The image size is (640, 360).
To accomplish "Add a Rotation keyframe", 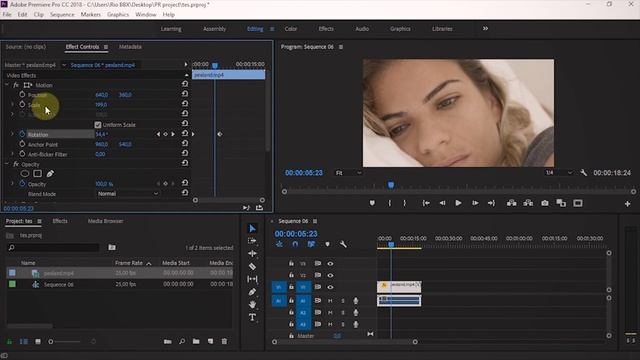I will [x=165, y=134].
